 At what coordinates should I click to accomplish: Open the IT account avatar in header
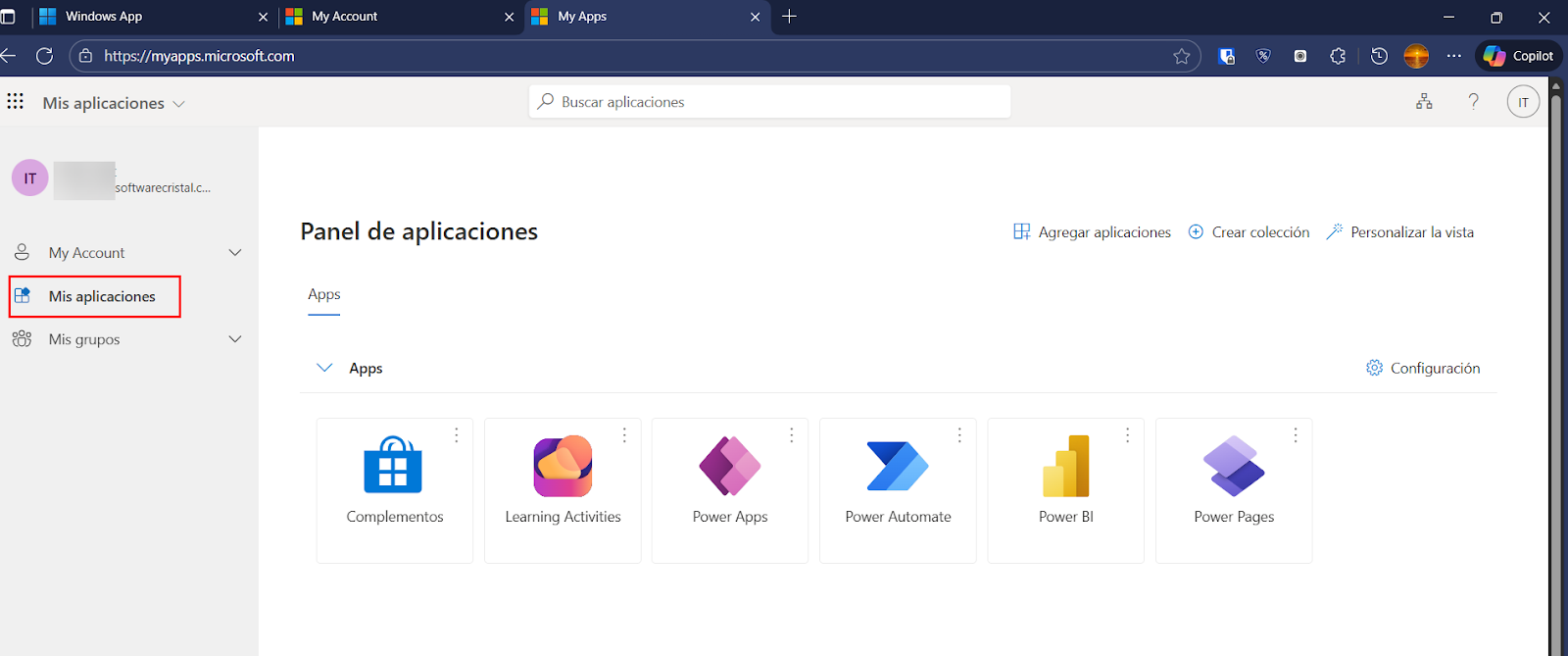pyautogui.click(x=1523, y=102)
